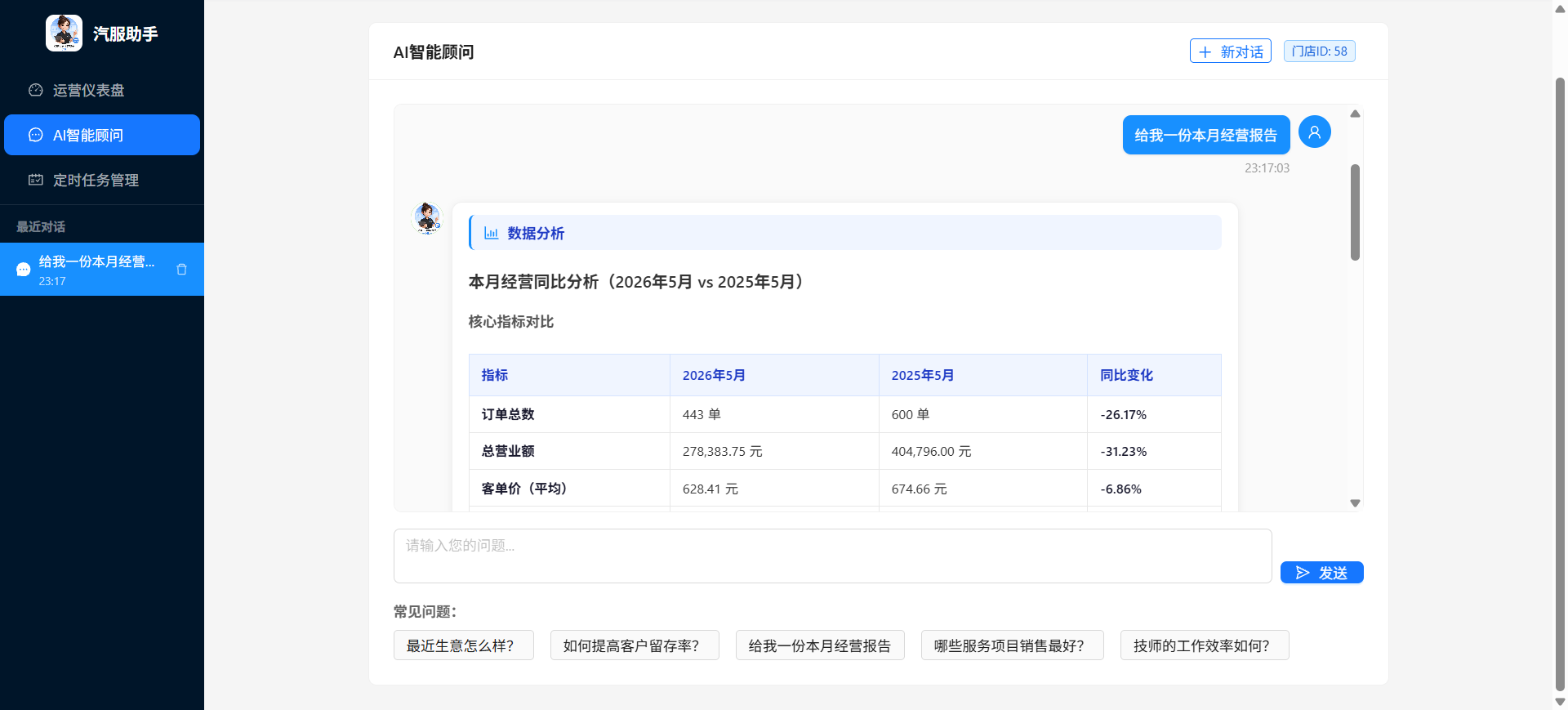Click the chat bubble icon of recent conversation
This screenshot has height=710, width=1568.
click(x=23, y=270)
